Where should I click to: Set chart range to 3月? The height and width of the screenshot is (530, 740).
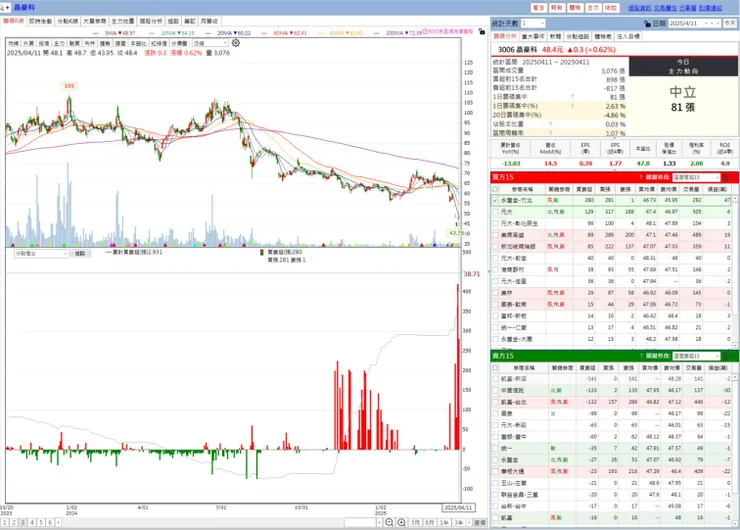point(415,522)
